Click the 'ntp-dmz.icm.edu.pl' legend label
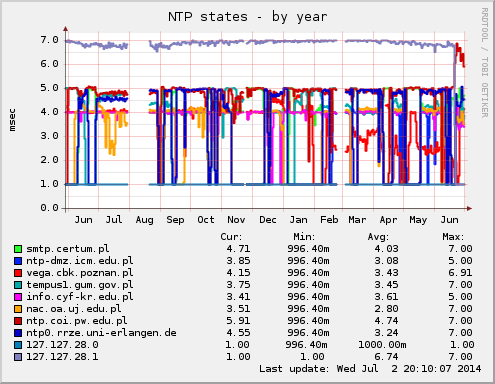 (80, 261)
